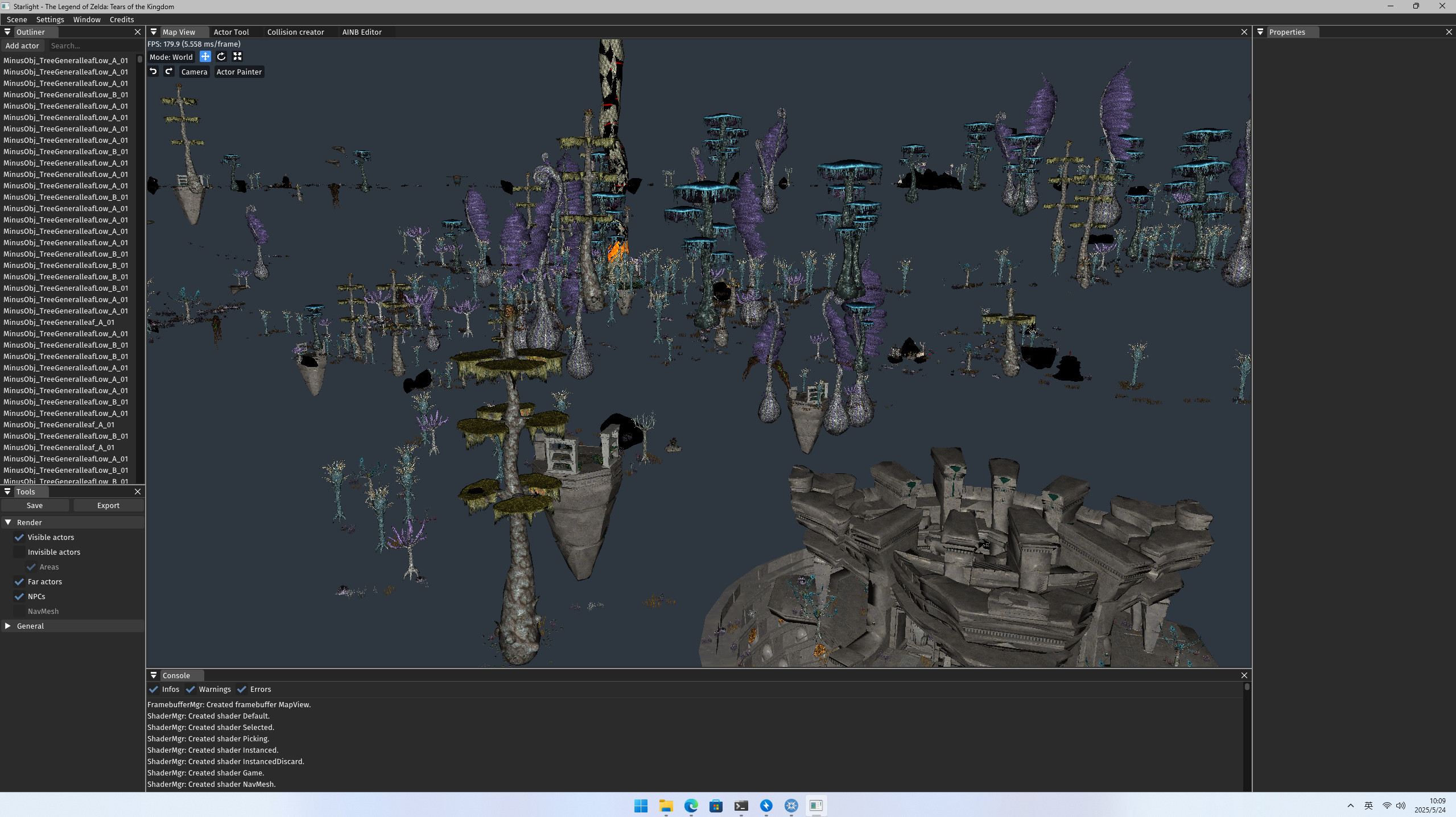
Task: Collapse the Render section
Action: [x=8, y=522]
